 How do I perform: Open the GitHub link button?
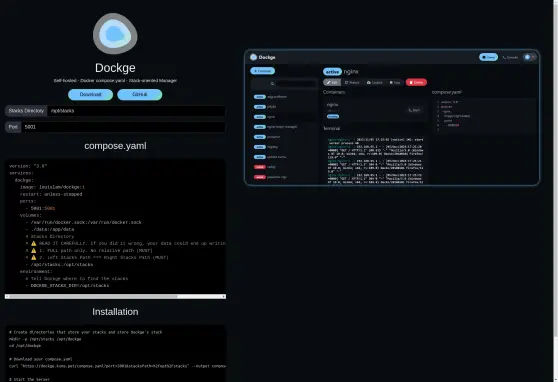[x=140, y=94]
